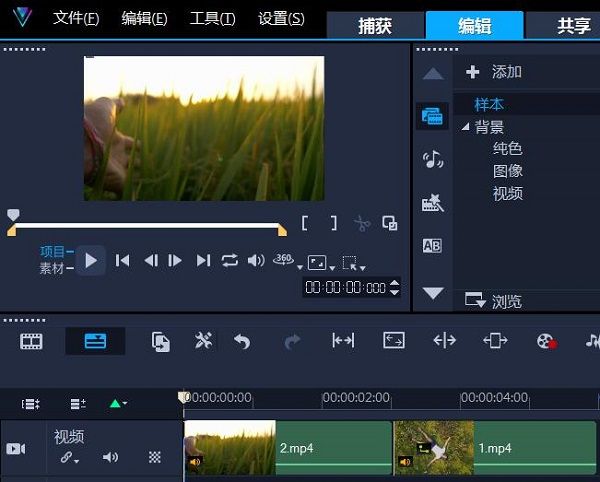Open the 设置(S) menu
Image resolution: width=600 pixels, height=482 pixels.
click(x=281, y=18)
